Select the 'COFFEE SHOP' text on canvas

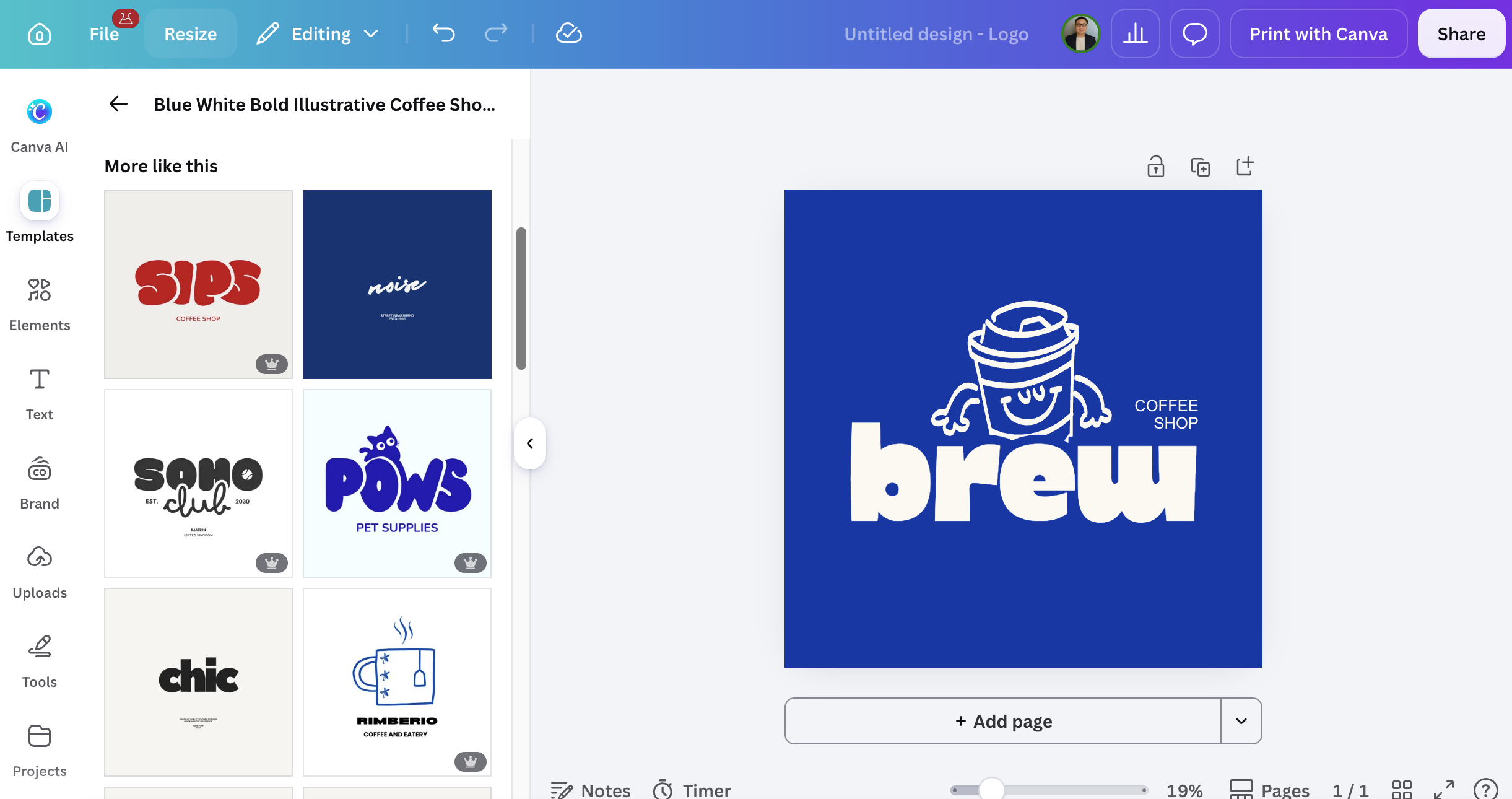coord(1167,414)
